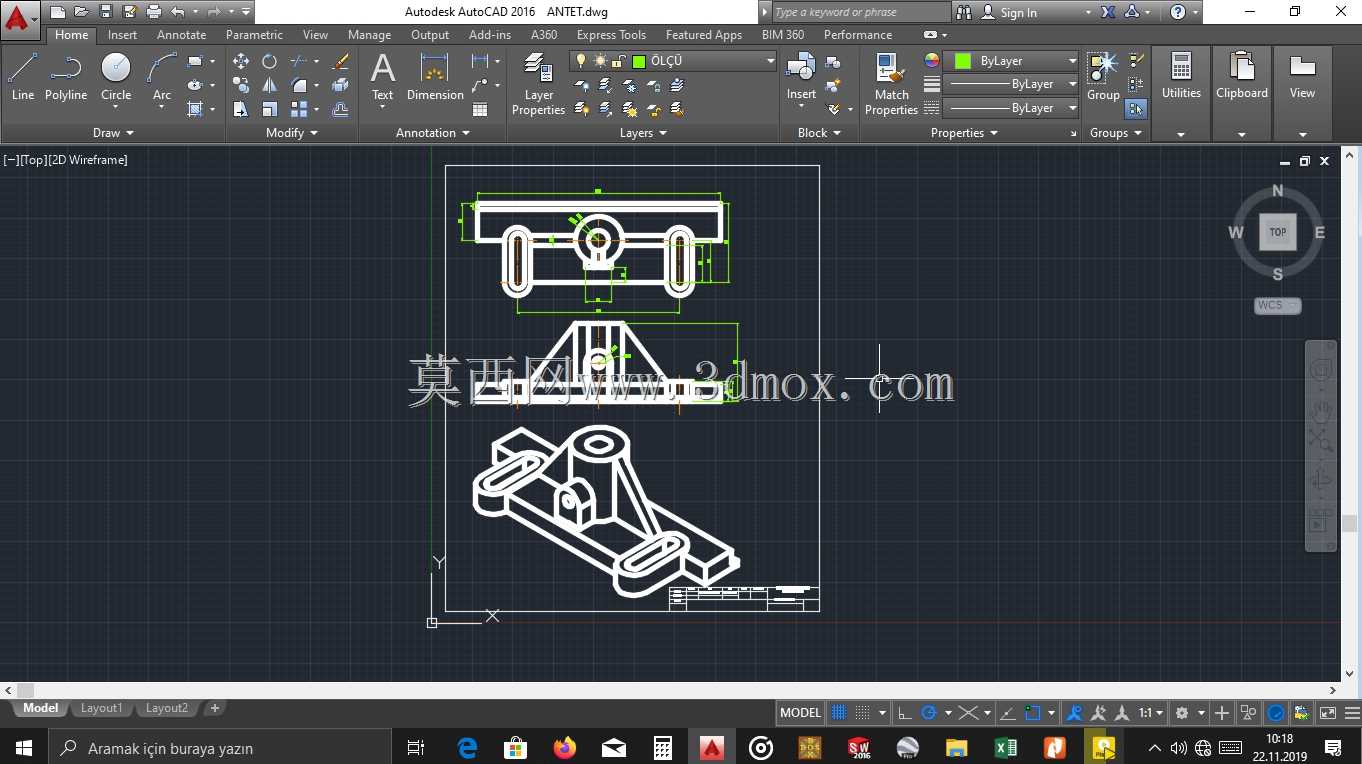
Task: Toggle polar tracking in status bar
Action: pyautogui.click(x=929, y=713)
